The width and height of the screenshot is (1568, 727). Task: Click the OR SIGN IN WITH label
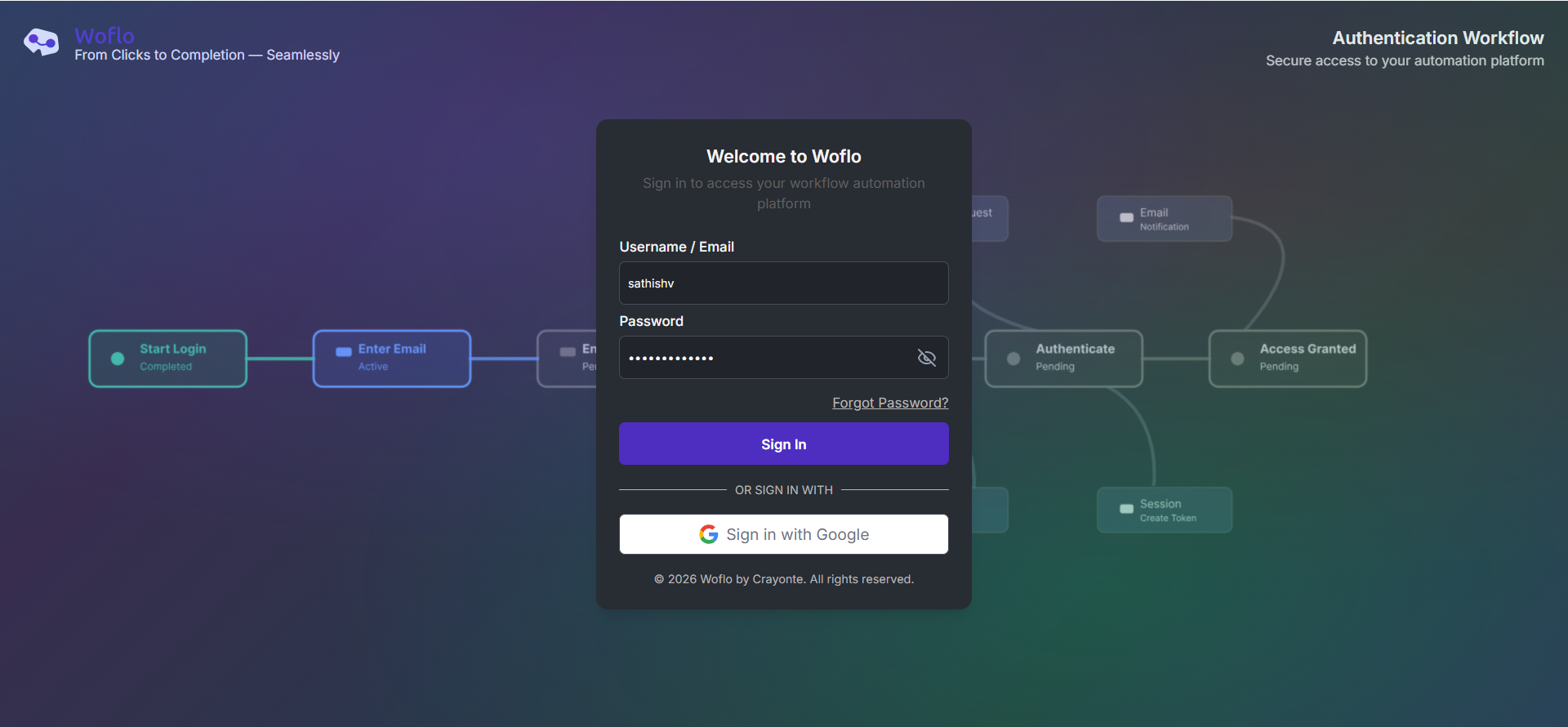pos(784,490)
